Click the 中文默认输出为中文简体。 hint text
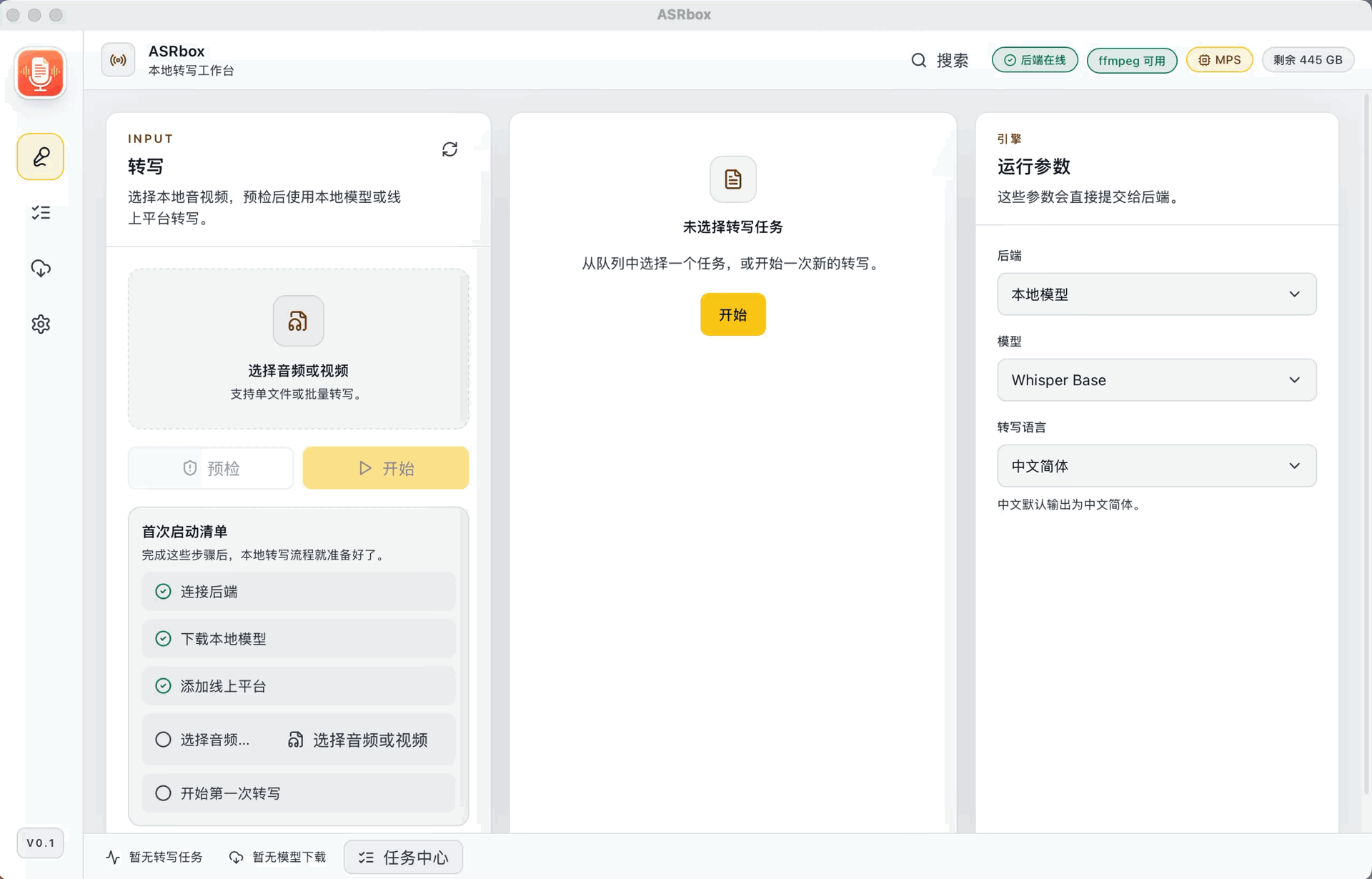1372x879 pixels. [1071, 504]
